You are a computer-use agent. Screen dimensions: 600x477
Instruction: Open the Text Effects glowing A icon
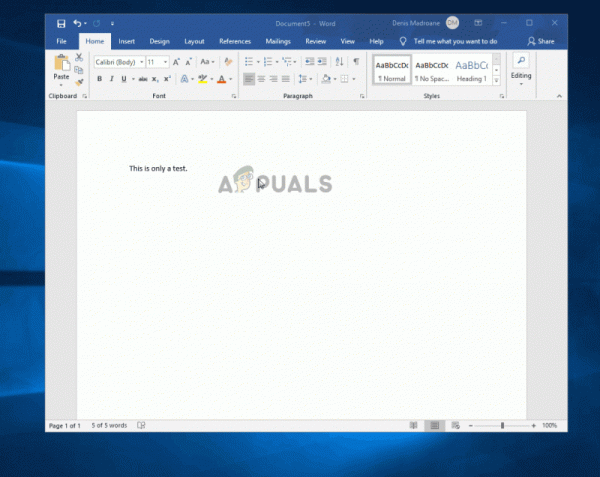(x=184, y=79)
